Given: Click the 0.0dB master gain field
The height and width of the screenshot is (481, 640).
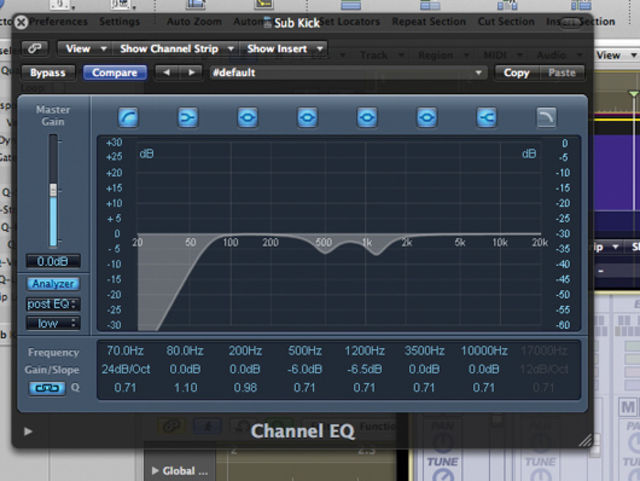Looking at the screenshot, I should click(53, 261).
